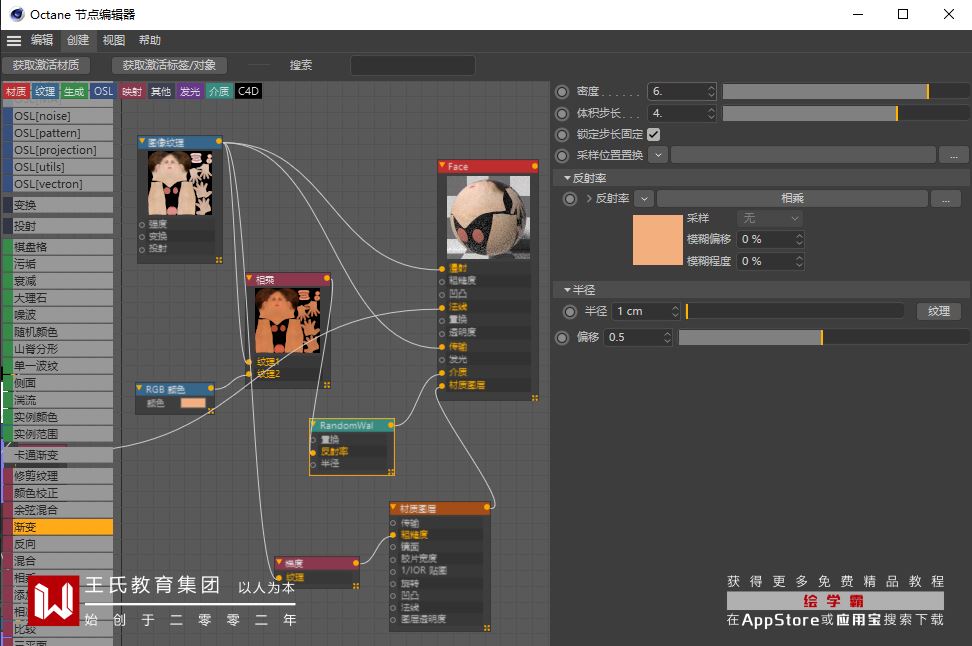972x646 pixels.
Task: Open the hamburger menu icon
Action: tap(14, 41)
